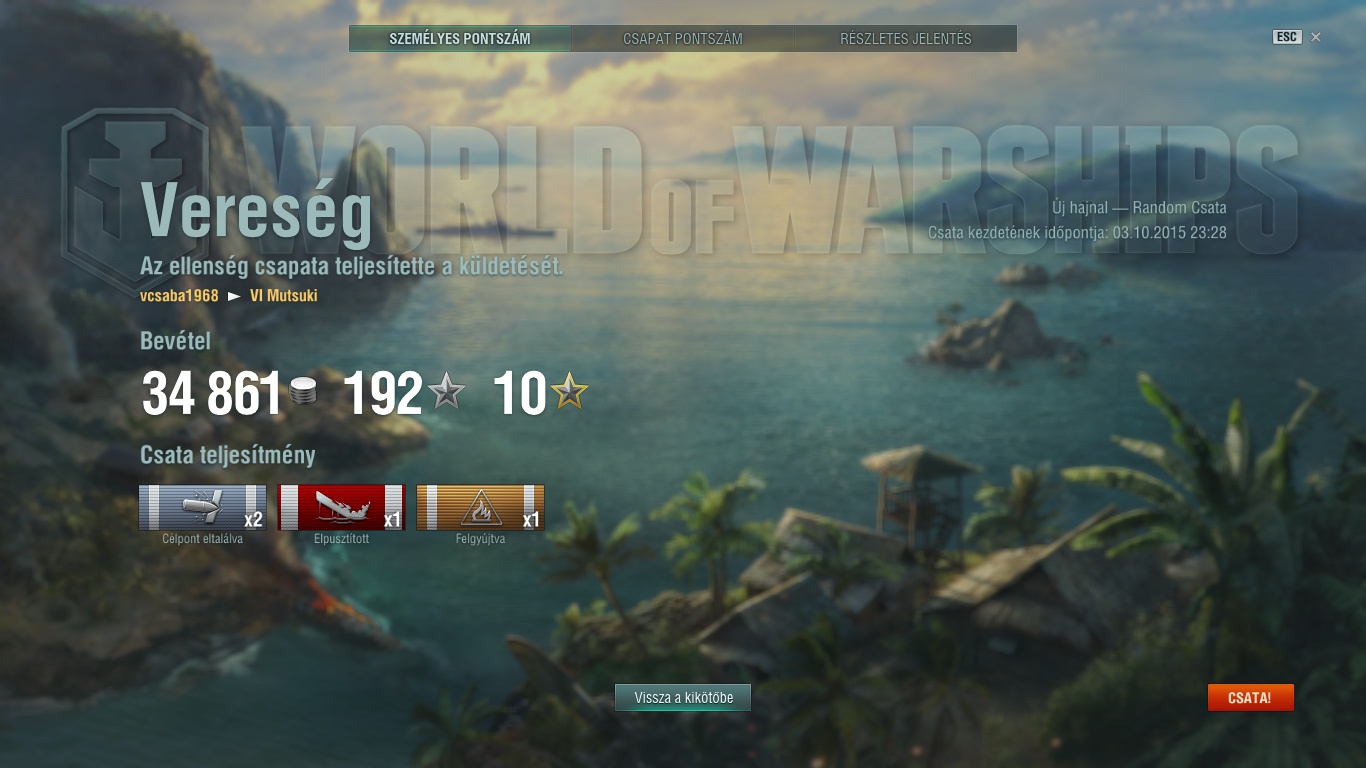The height and width of the screenshot is (768, 1366).
Task: Click the VI Mutsuki ship name
Action: point(284,296)
